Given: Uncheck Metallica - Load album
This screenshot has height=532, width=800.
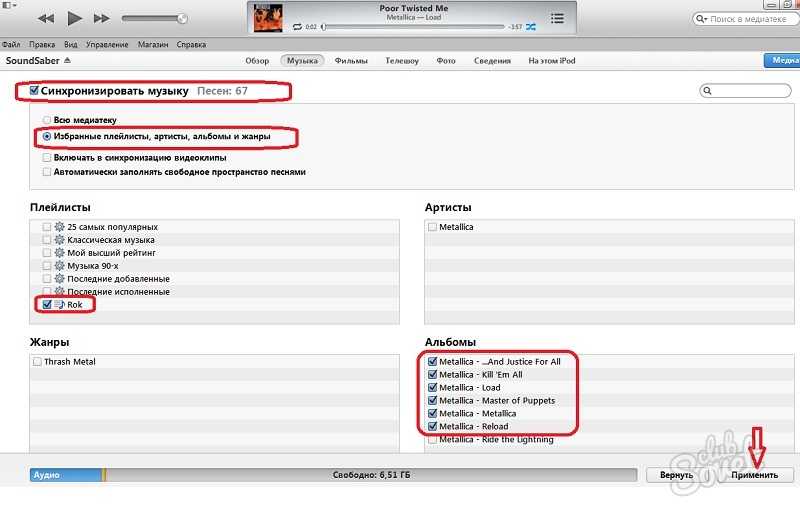Looking at the screenshot, I should [x=433, y=387].
